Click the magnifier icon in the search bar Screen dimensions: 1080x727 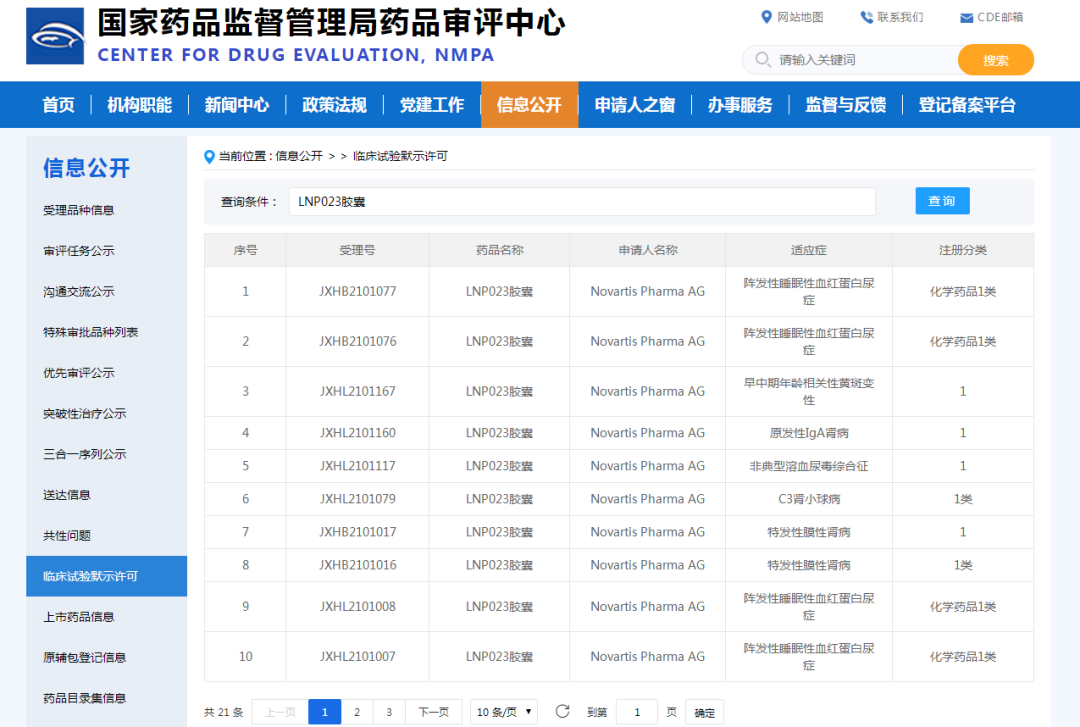click(760, 60)
